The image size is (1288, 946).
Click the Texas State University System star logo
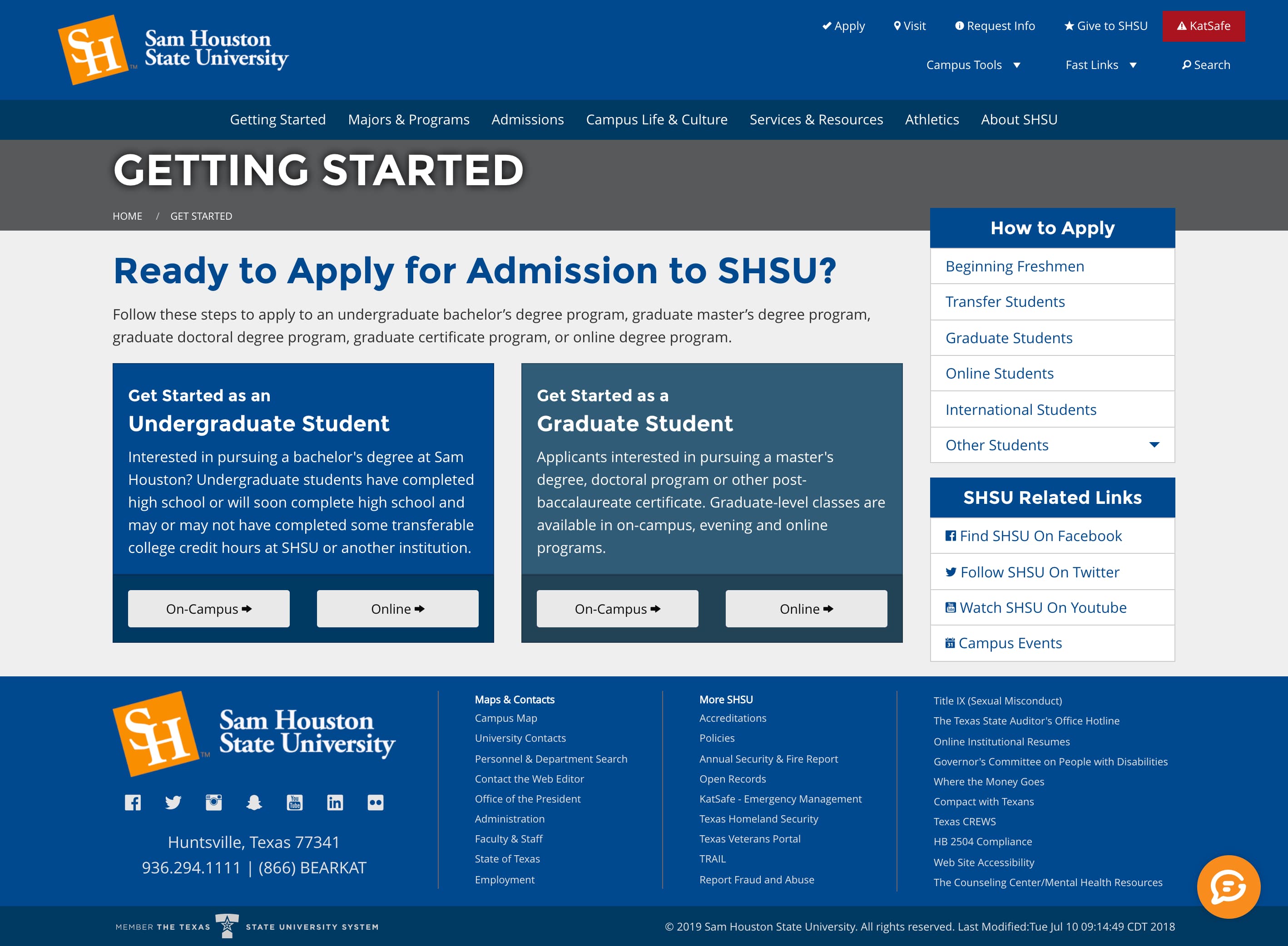[x=227, y=926]
